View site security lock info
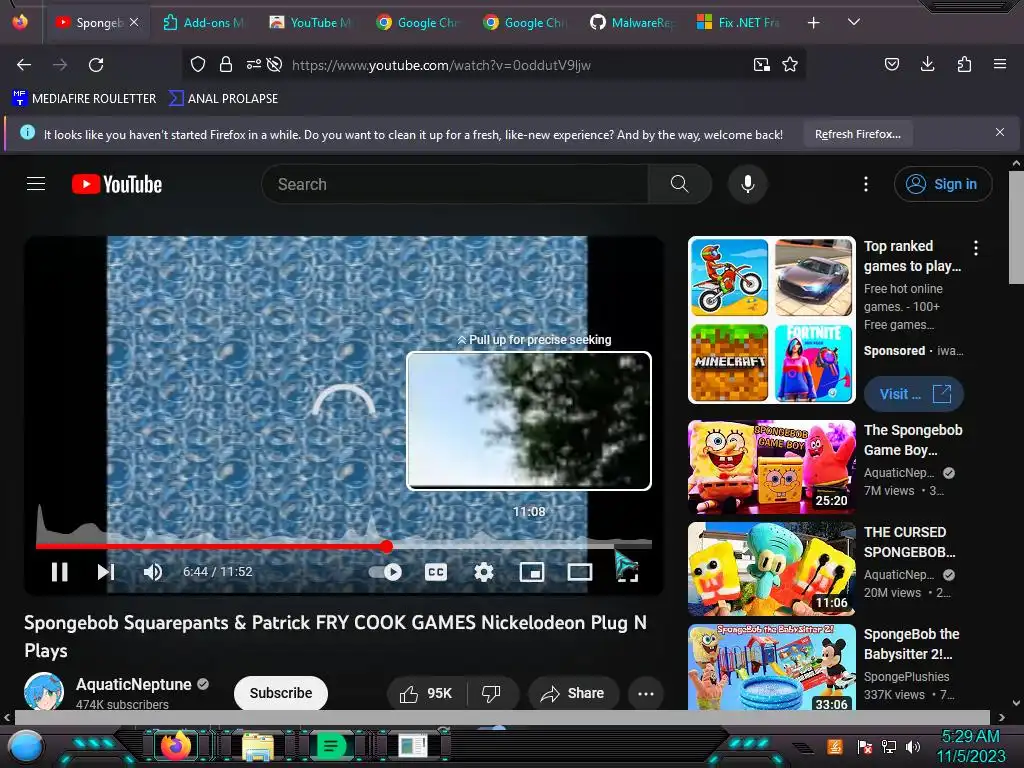This screenshot has height=768, width=1024. [x=226, y=65]
